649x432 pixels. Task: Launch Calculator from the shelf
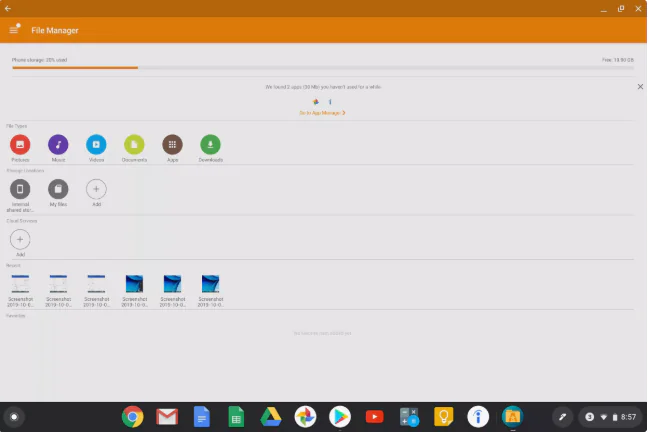(409, 417)
